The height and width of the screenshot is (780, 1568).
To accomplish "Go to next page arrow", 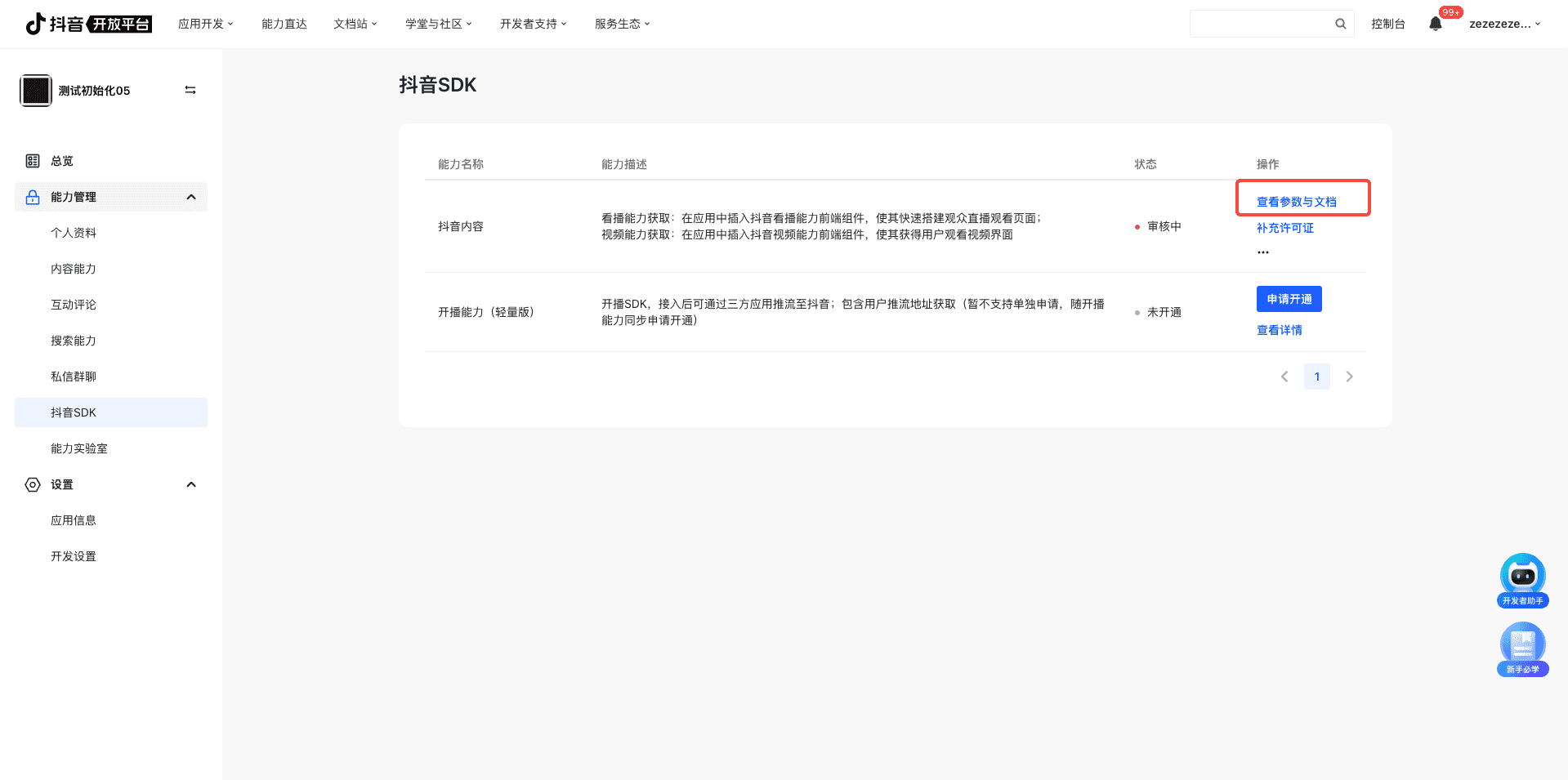I will tap(1349, 377).
